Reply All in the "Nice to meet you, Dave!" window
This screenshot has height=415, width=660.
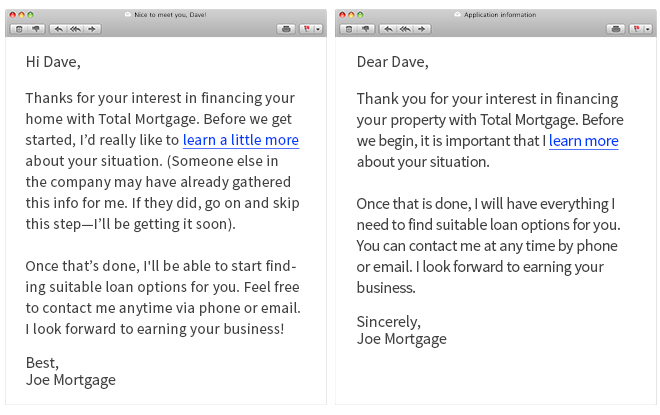pos(75,29)
